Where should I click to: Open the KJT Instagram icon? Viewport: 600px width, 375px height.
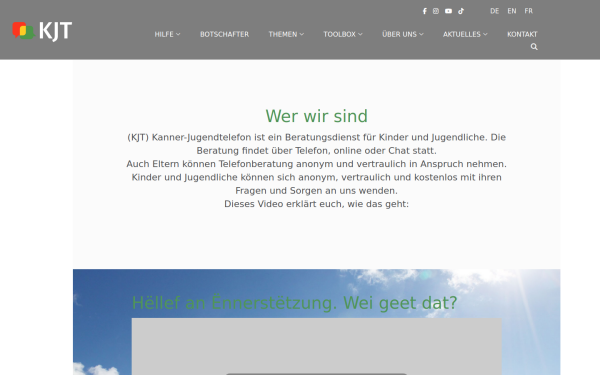point(436,11)
